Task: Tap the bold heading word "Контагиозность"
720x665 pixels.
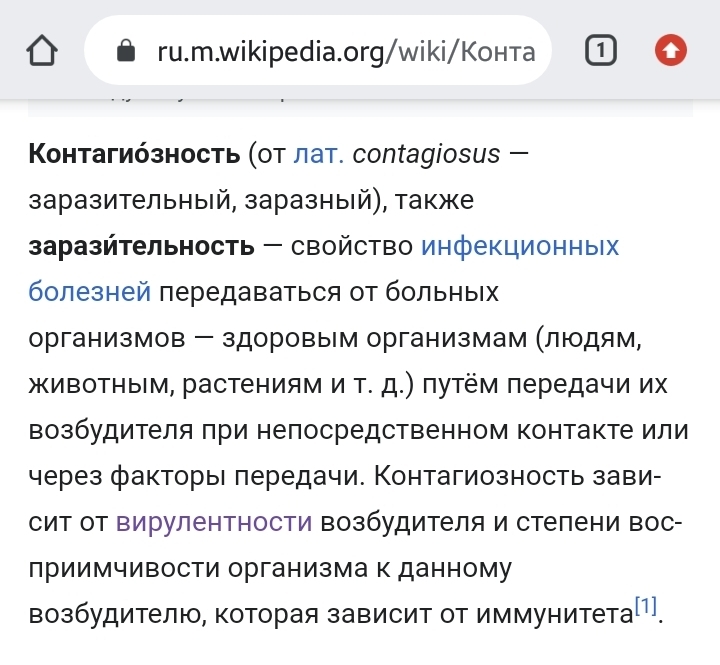Action: 135,155
